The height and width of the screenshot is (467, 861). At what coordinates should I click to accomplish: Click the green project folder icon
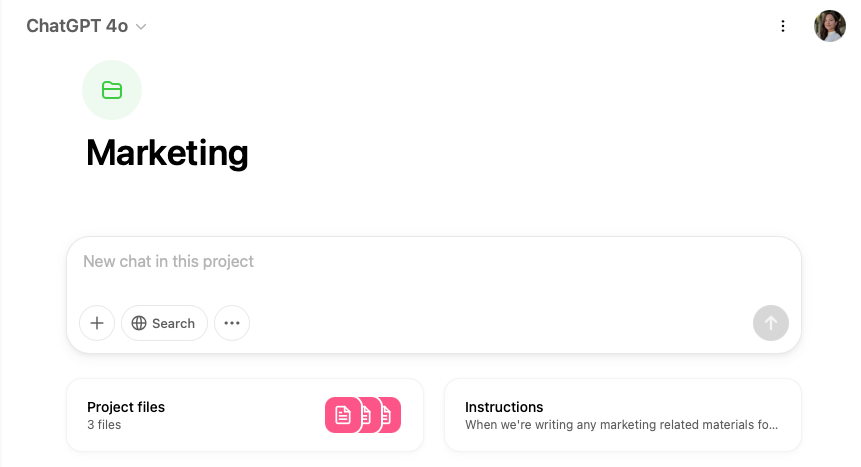(x=112, y=90)
